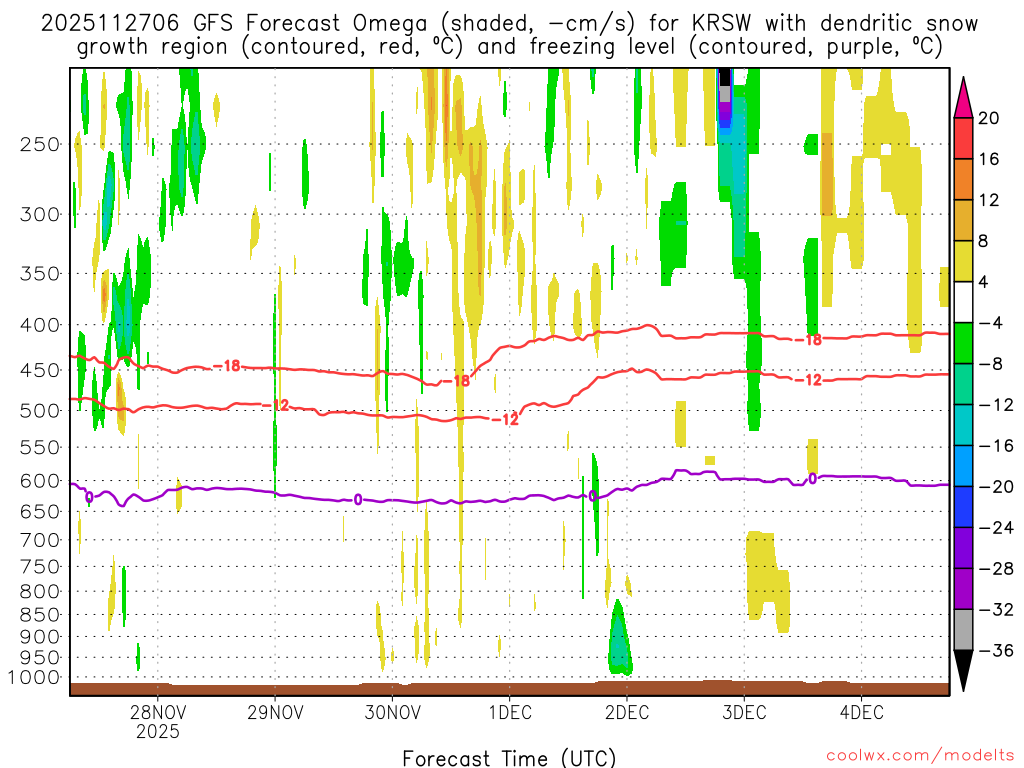Click the 2DEC date axis label
This screenshot has width=1024, height=768.
point(627,712)
